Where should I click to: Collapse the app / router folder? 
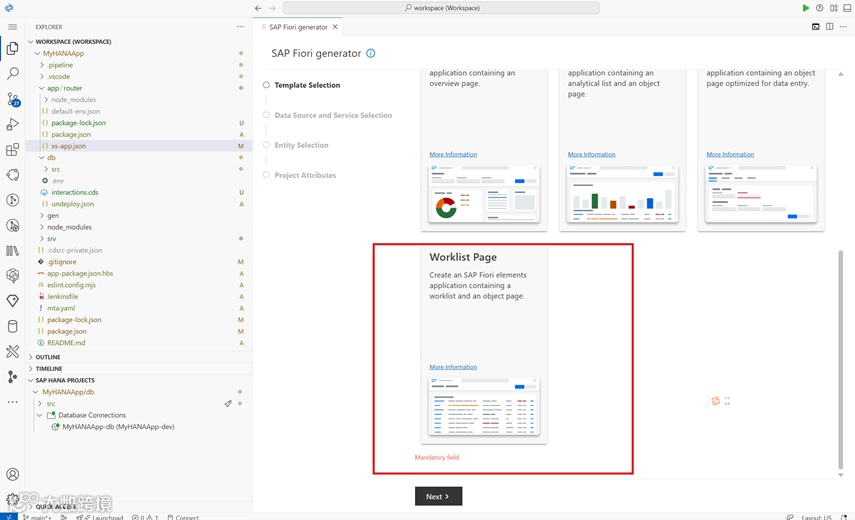tap(64, 88)
